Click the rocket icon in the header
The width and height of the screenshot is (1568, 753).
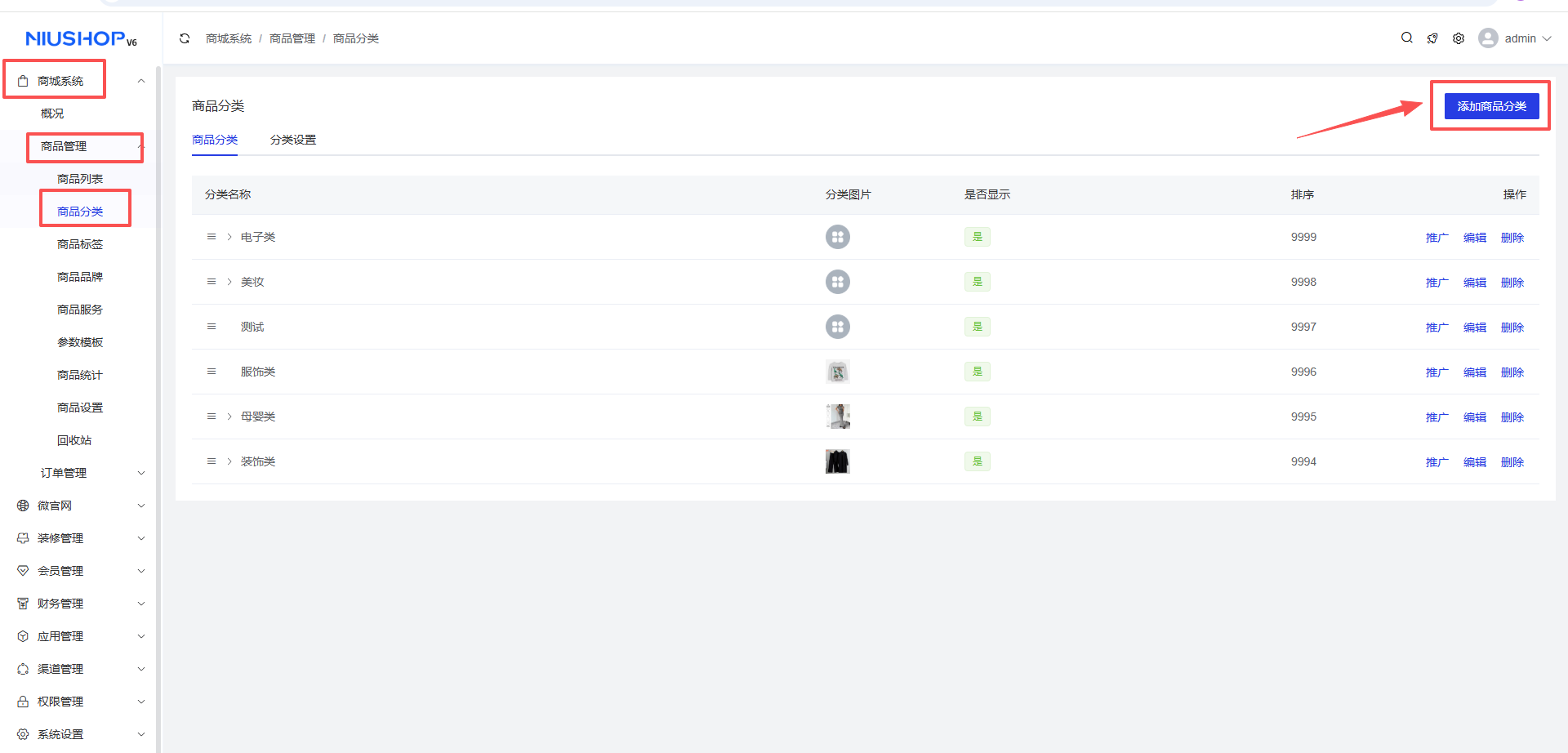point(1432,38)
